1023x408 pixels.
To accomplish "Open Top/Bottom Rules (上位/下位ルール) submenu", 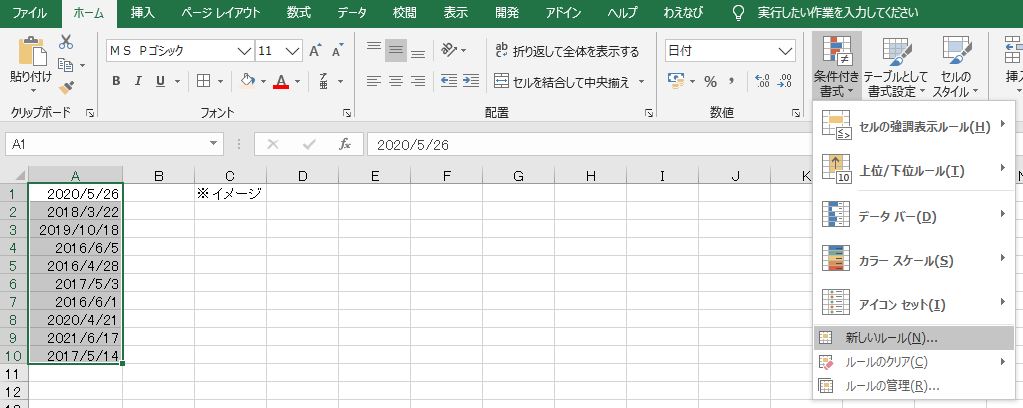I will 914,171.
